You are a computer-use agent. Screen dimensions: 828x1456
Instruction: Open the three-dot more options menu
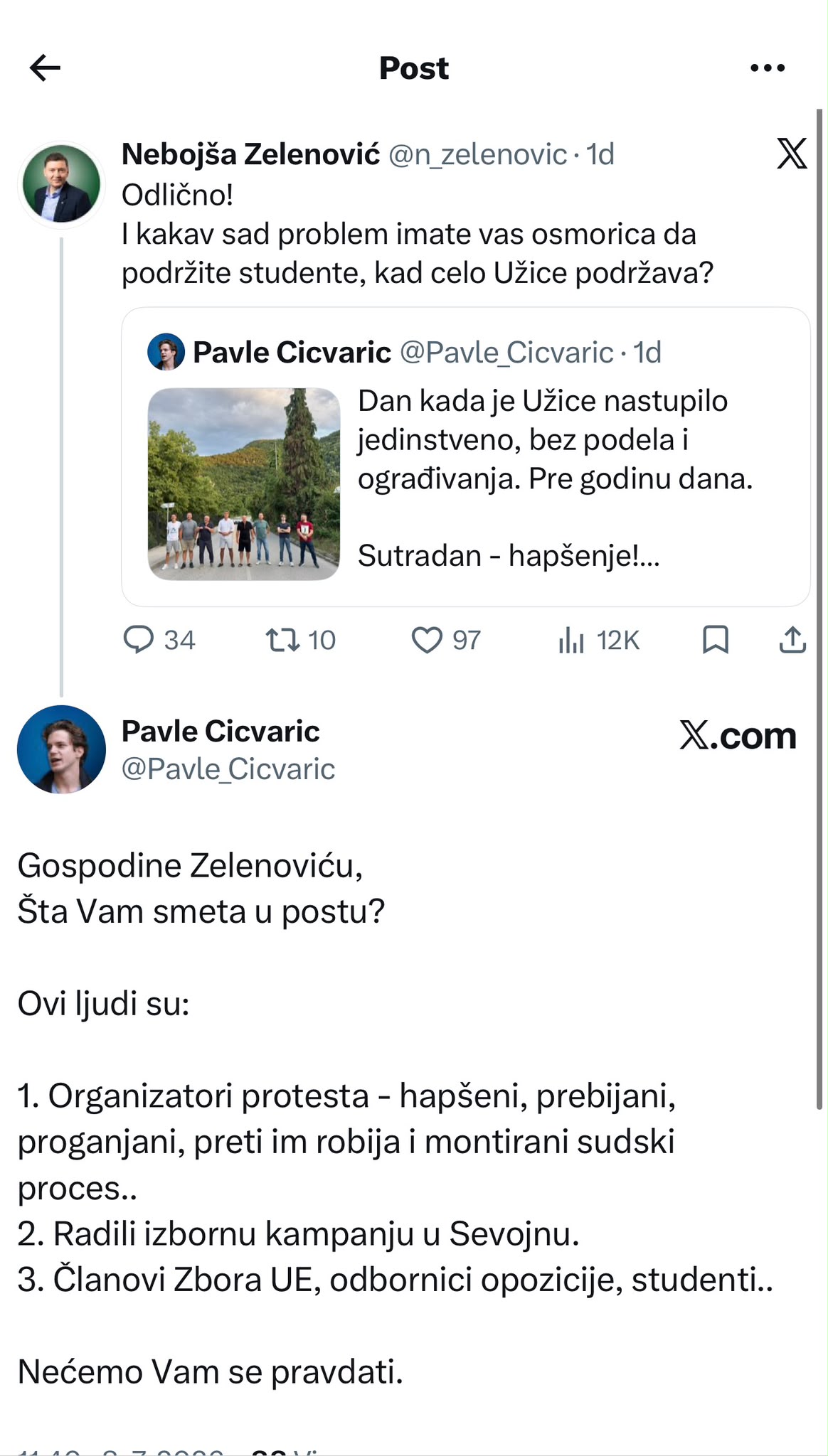point(768,68)
